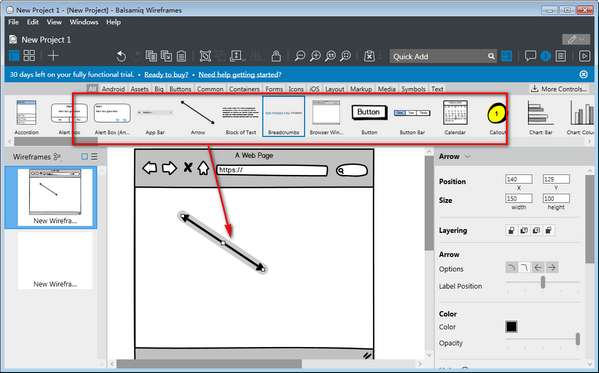This screenshot has height=373, width=599.
Task: Click the Lock icon in toolbar
Action: [276, 57]
